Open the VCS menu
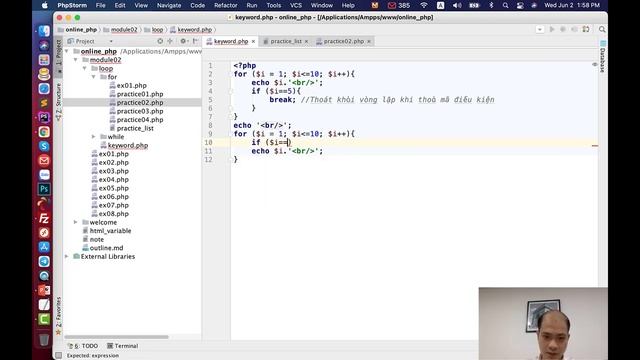This screenshot has width=640, height=360. [x=296, y=5]
